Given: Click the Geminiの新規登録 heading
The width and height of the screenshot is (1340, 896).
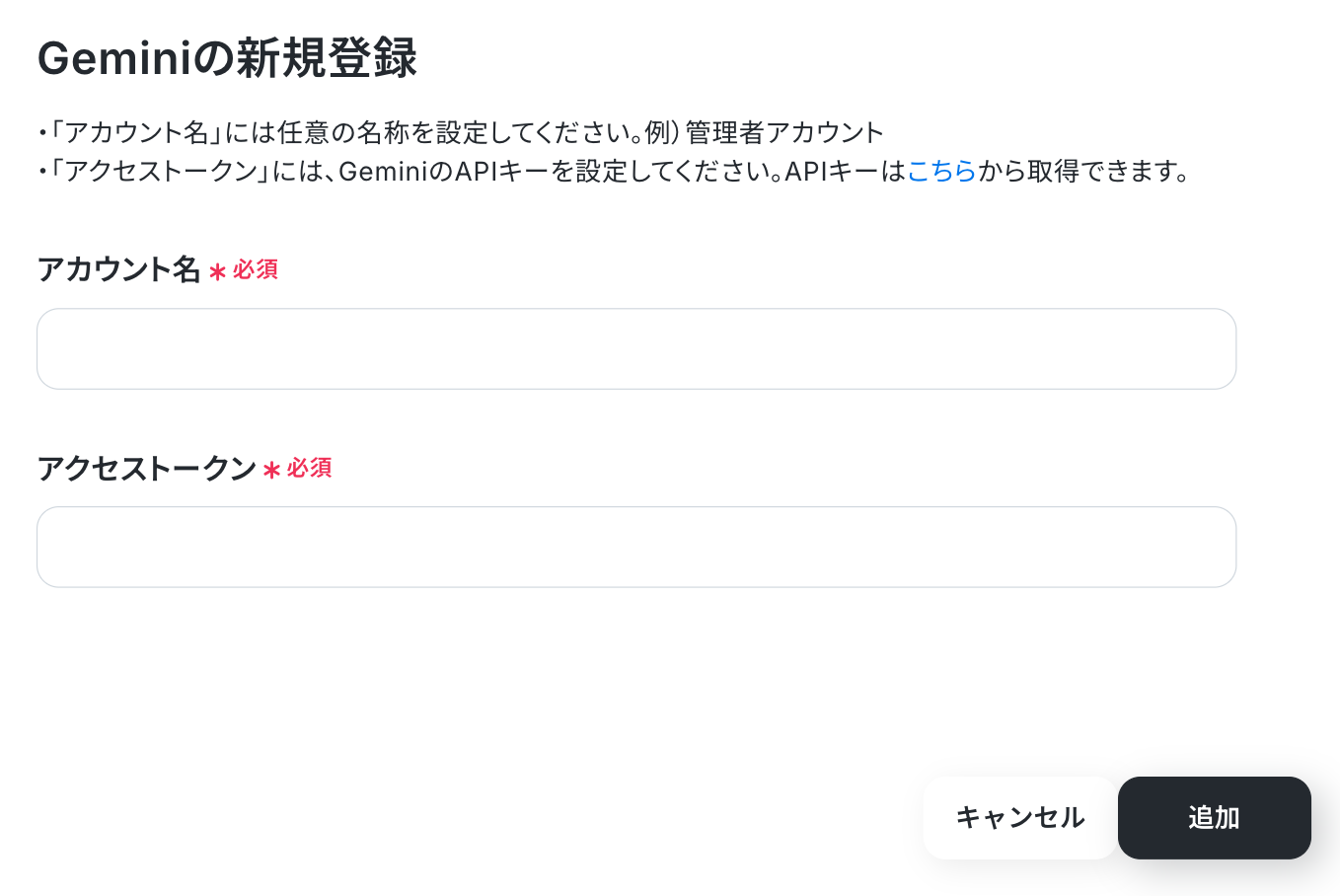Looking at the screenshot, I should click(227, 58).
